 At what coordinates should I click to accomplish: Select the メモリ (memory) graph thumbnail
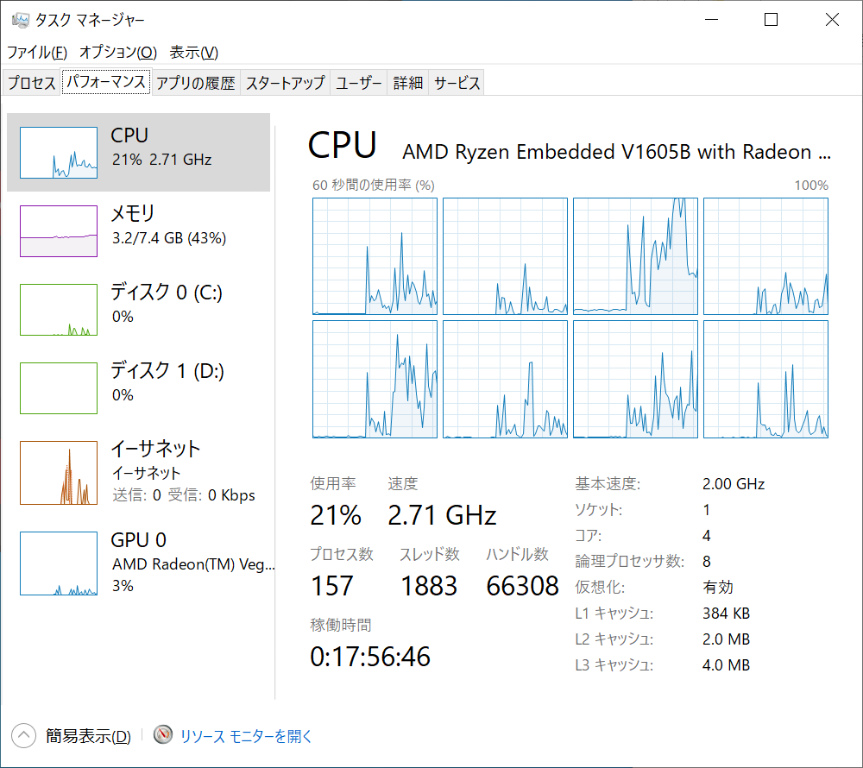pos(59,231)
